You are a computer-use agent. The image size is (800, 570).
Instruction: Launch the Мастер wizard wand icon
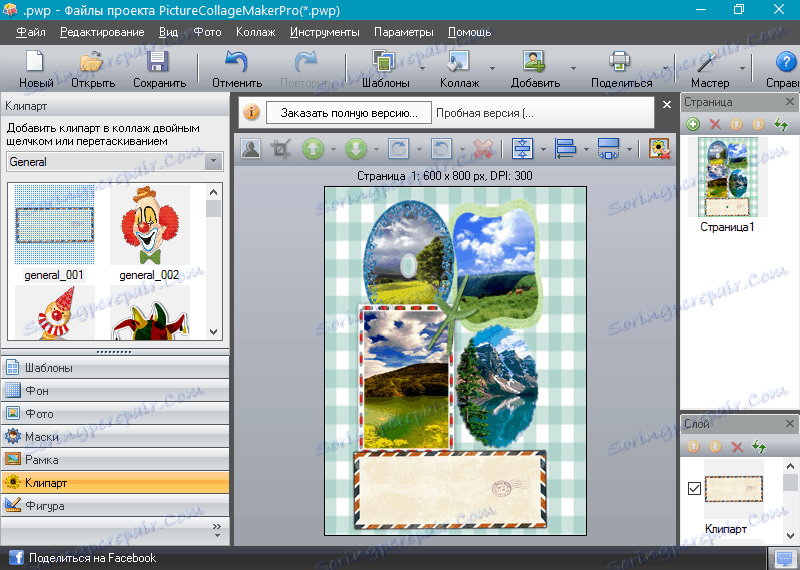click(x=708, y=62)
